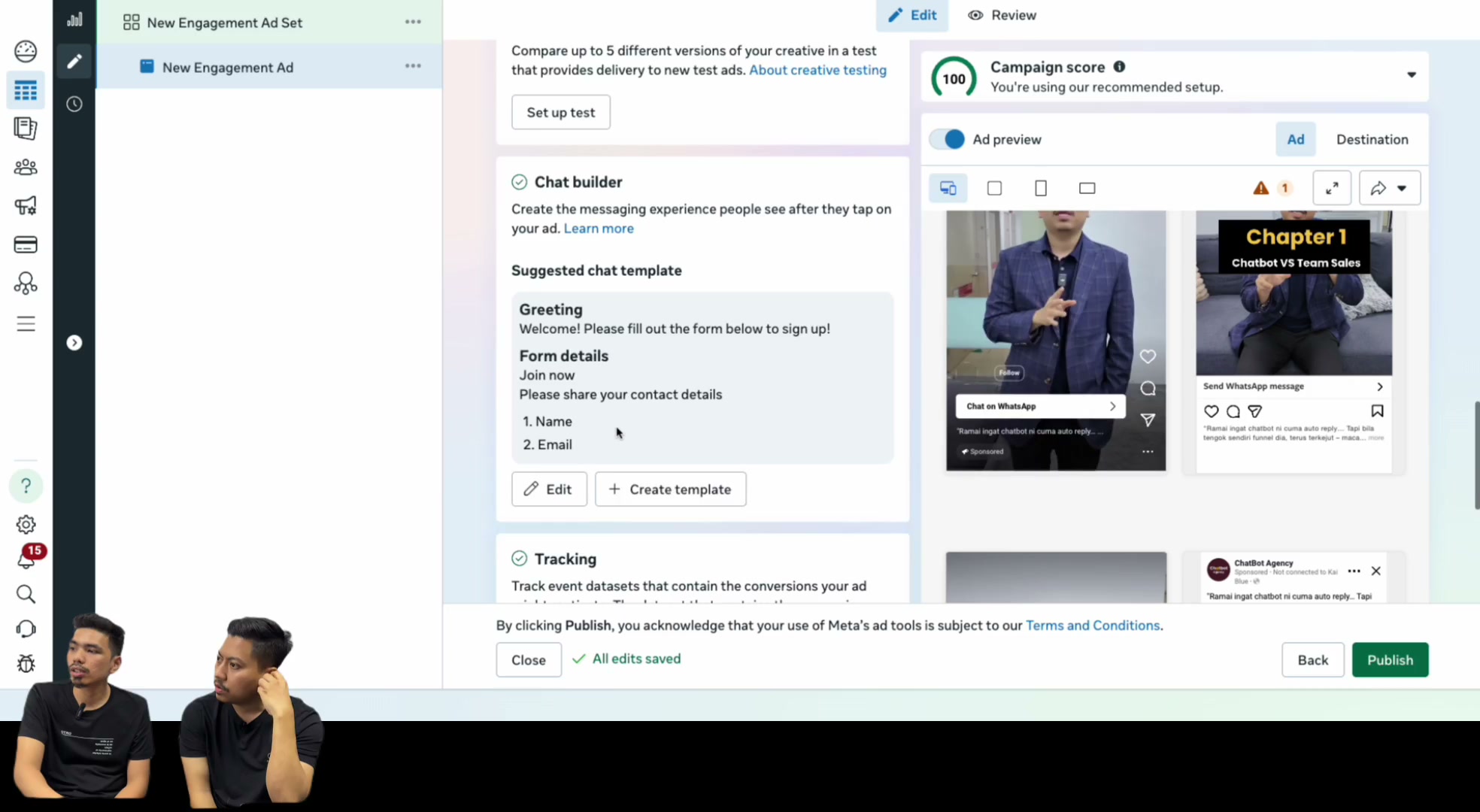Screen dimensions: 1480x812
Task: Select the all-placements preview view icon
Action: tap(948, 188)
